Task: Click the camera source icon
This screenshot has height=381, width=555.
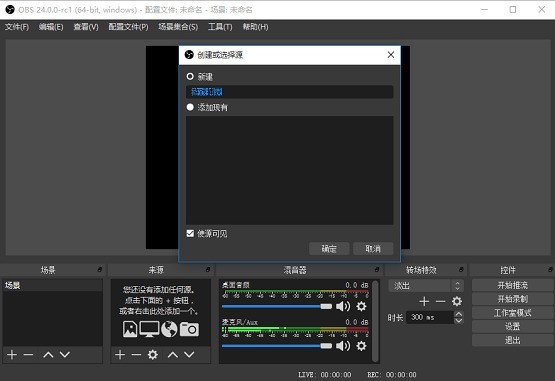Action: (x=189, y=329)
